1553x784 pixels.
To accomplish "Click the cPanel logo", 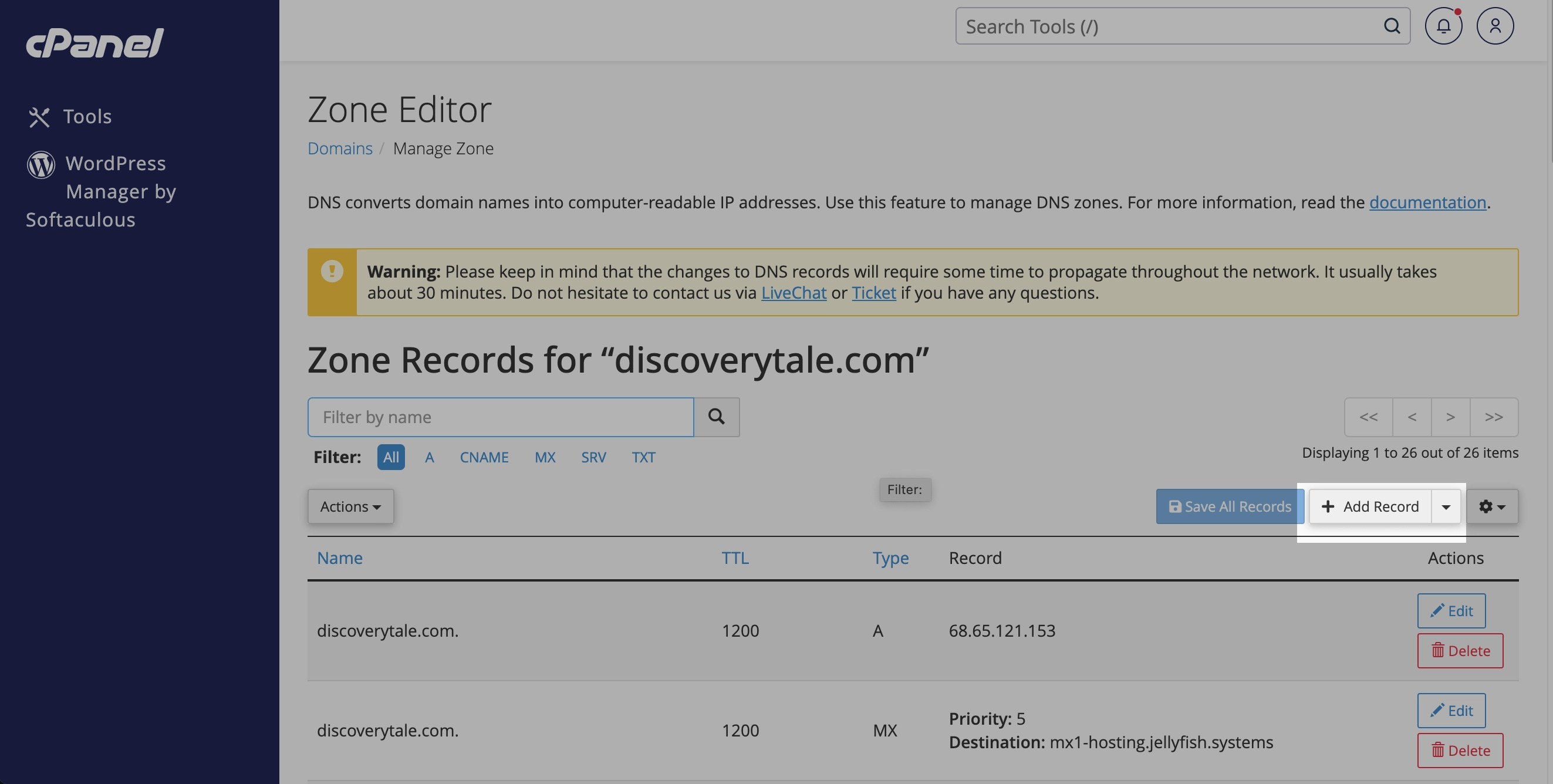I will [94, 43].
